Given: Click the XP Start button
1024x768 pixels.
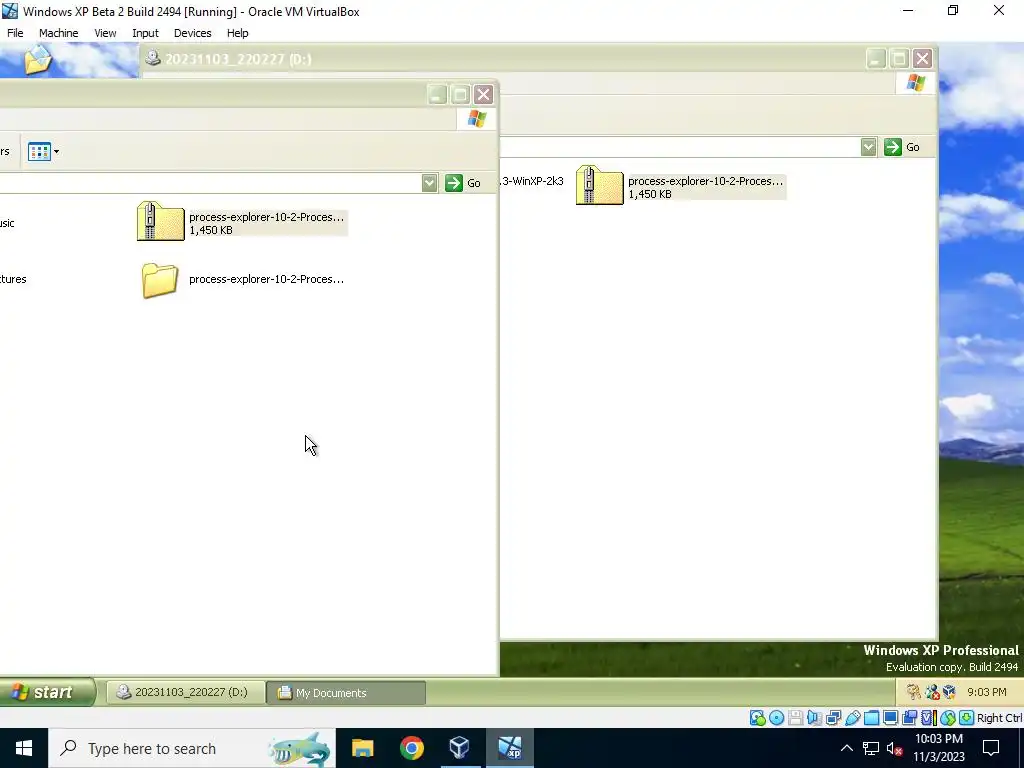Looking at the screenshot, I should (x=47, y=692).
